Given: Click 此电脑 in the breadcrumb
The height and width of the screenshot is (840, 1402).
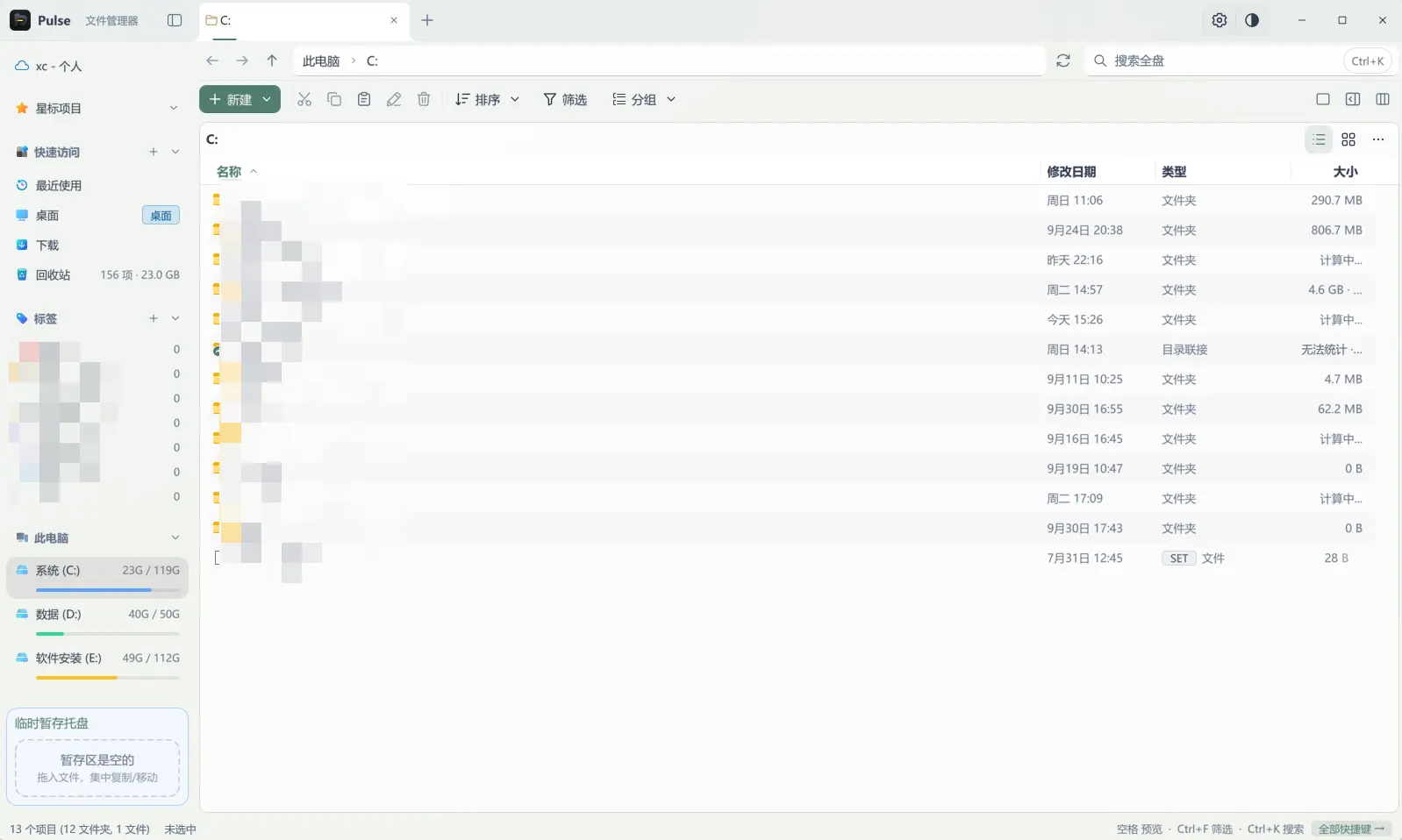Looking at the screenshot, I should tap(321, 61).
